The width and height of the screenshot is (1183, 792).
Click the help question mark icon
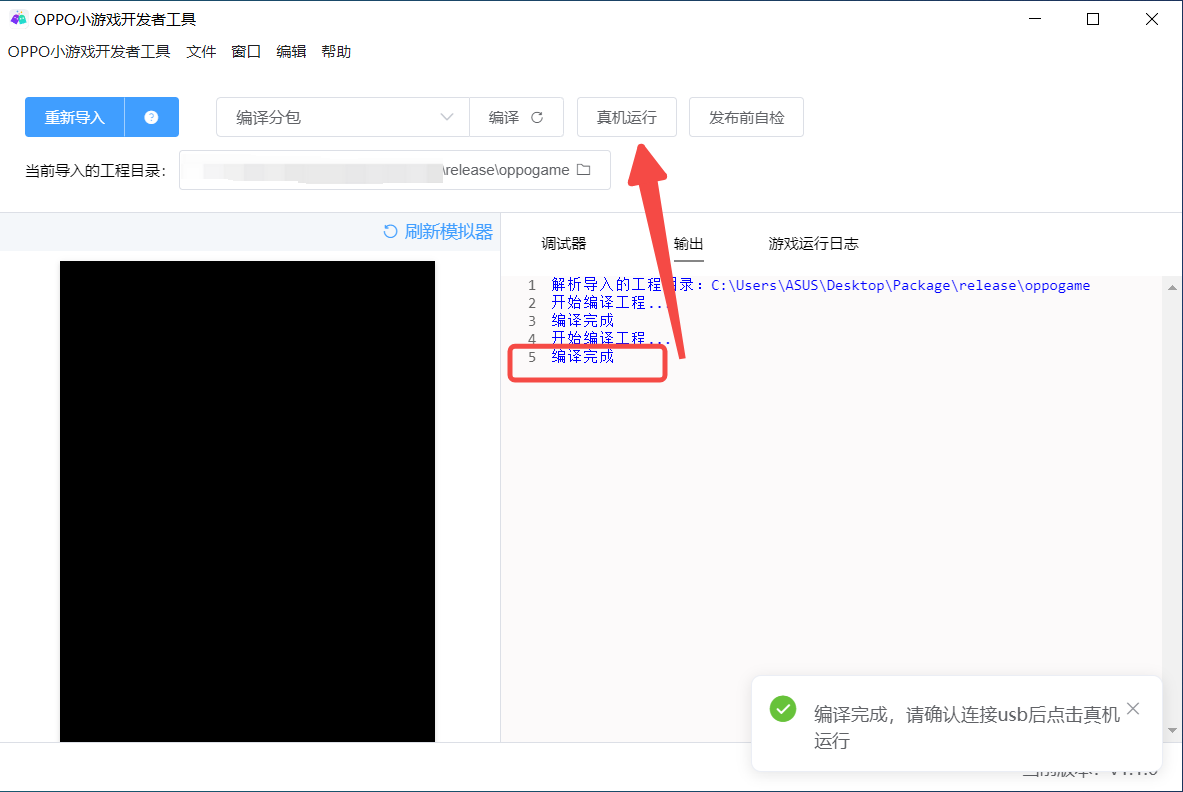(151, 117)
